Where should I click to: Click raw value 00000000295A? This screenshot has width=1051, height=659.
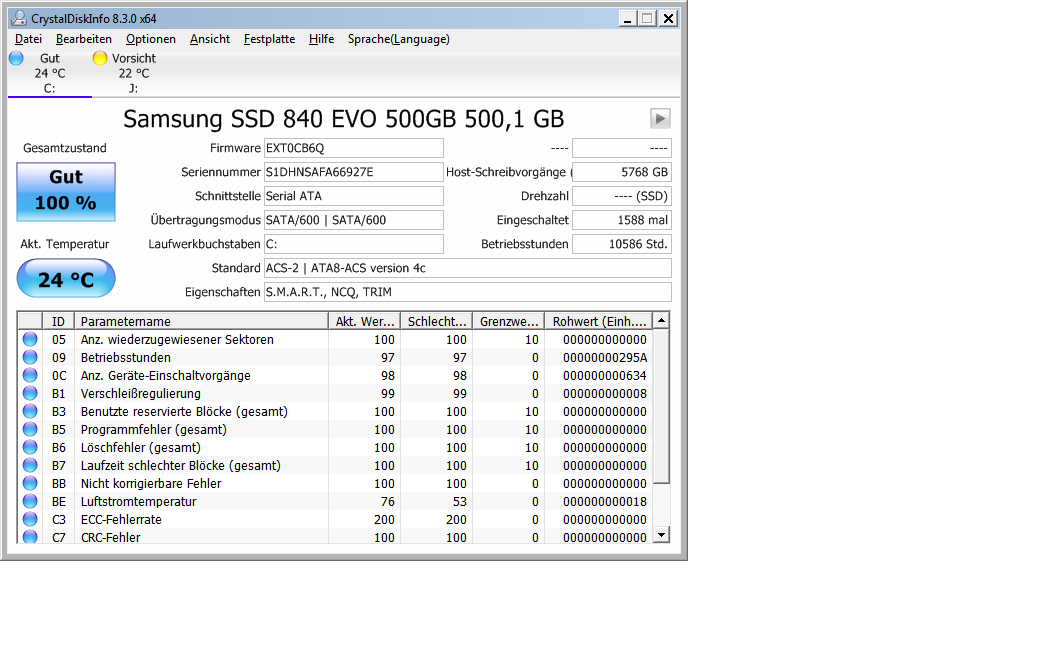[605, 358]
